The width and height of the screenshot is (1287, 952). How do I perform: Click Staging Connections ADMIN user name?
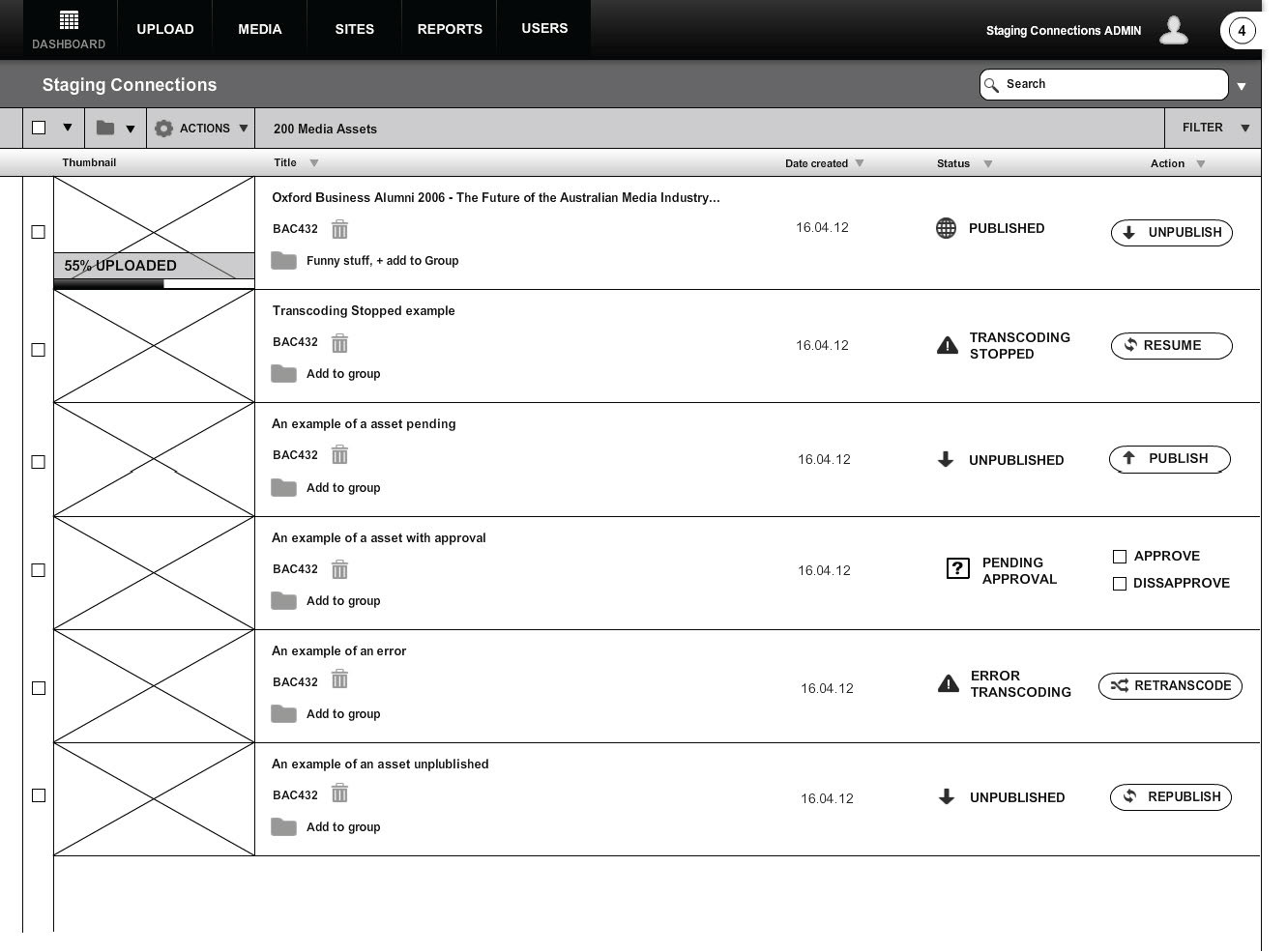(1064, 31)
